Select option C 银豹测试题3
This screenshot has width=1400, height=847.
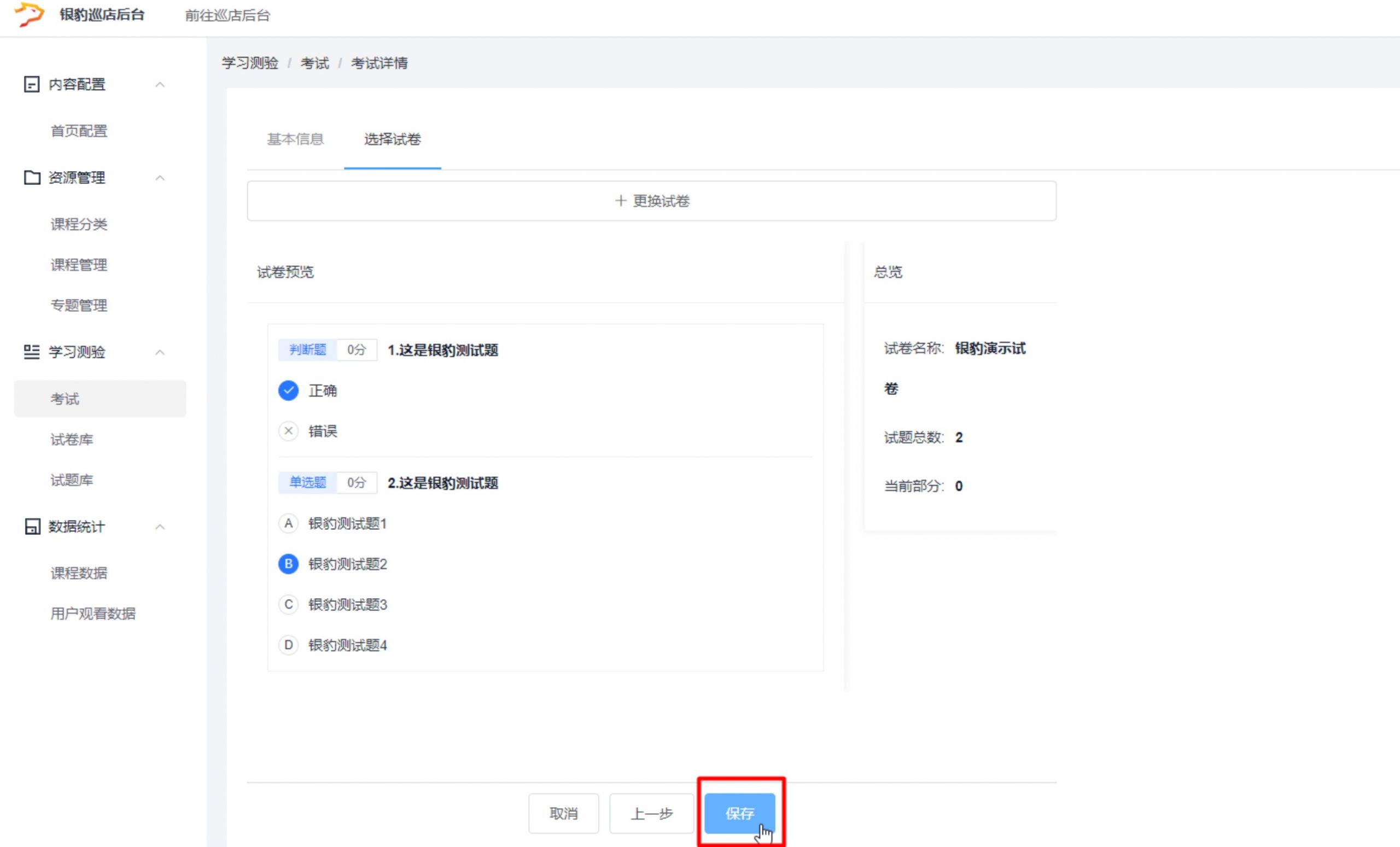(289, 604)
